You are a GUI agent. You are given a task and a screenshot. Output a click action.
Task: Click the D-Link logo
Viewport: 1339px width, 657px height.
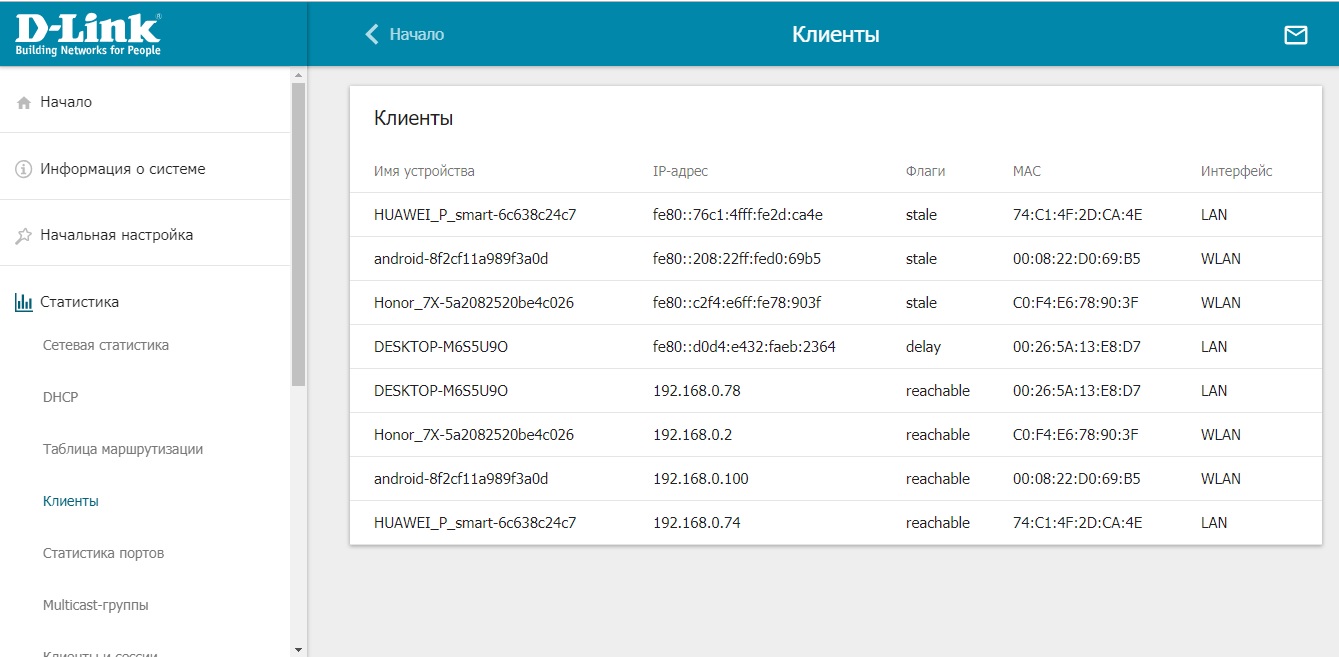coord(88,33)
